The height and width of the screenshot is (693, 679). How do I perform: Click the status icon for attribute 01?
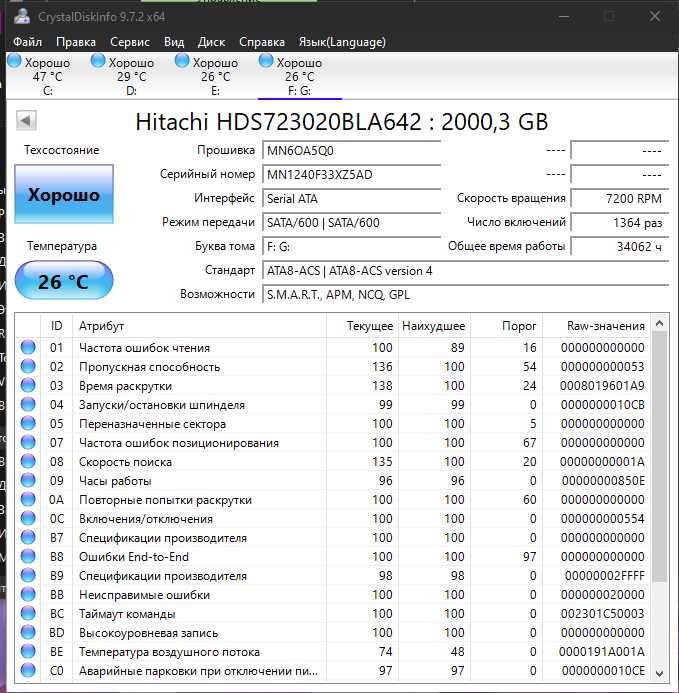coord(28,347)
